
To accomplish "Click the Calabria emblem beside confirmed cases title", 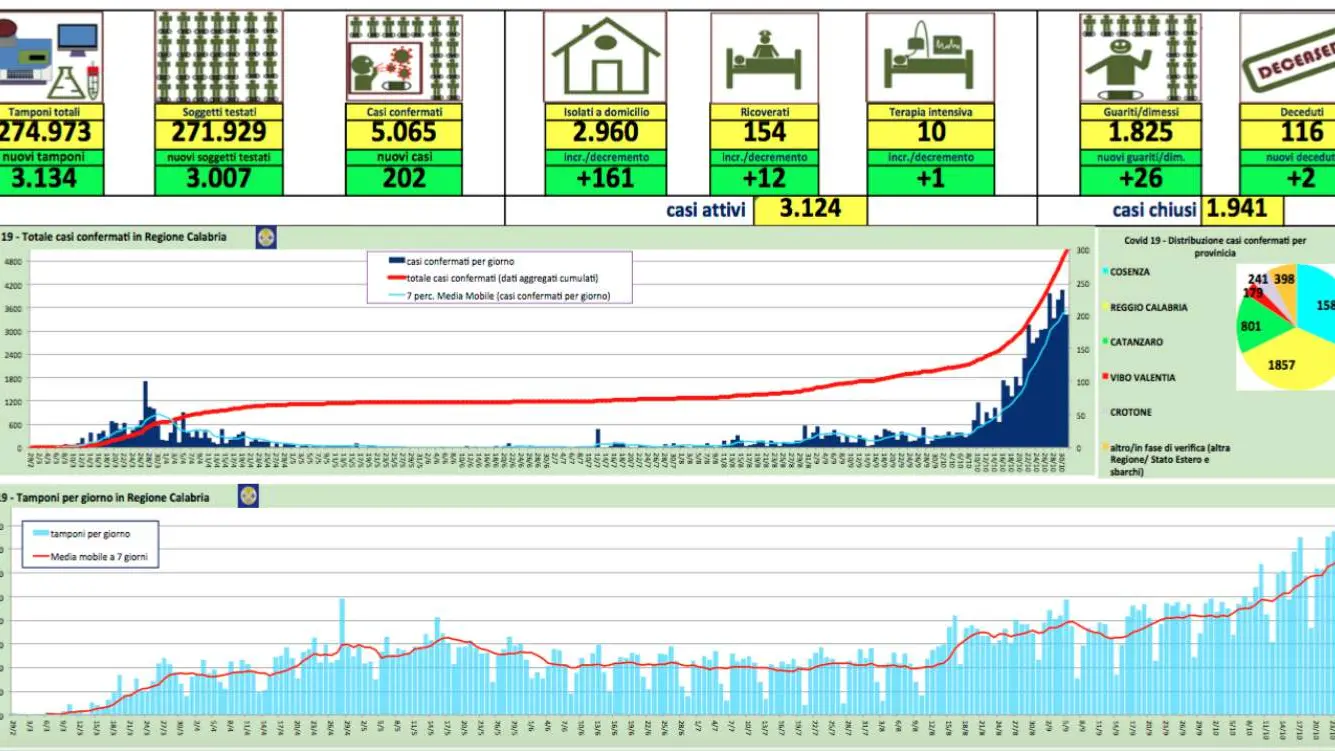I will pyautogui.click(x=266, y=237).
